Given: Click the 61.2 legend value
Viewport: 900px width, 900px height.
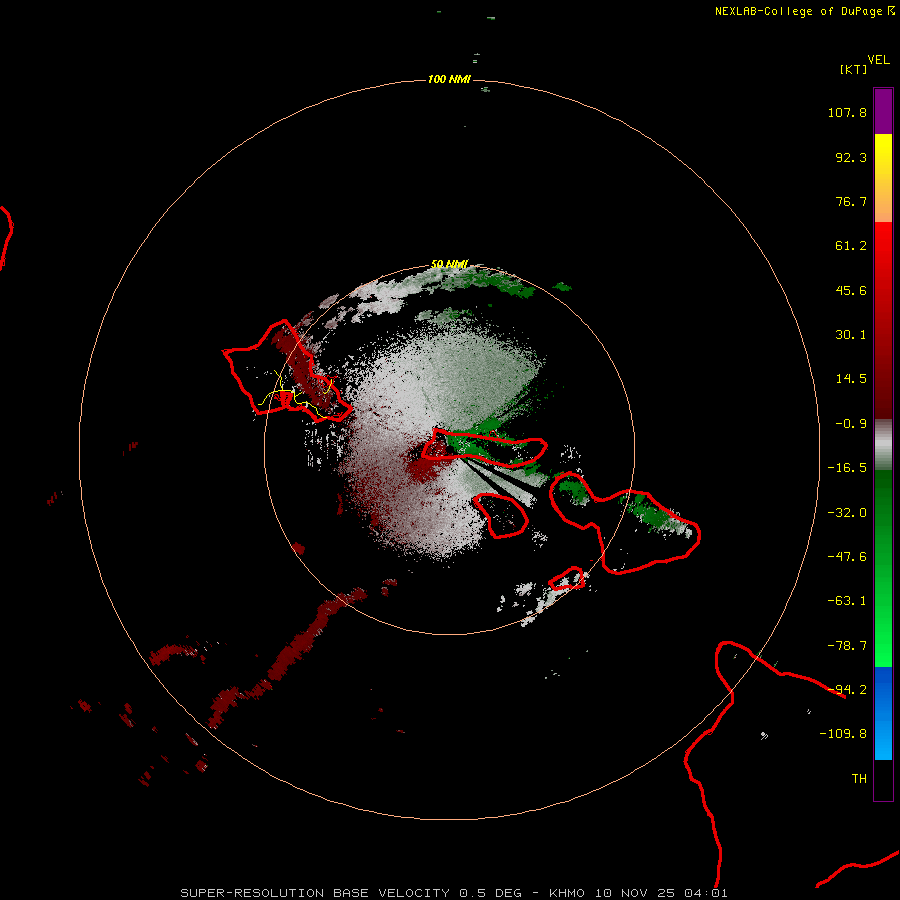Looking at the screenshot, I should coord(851,246).
